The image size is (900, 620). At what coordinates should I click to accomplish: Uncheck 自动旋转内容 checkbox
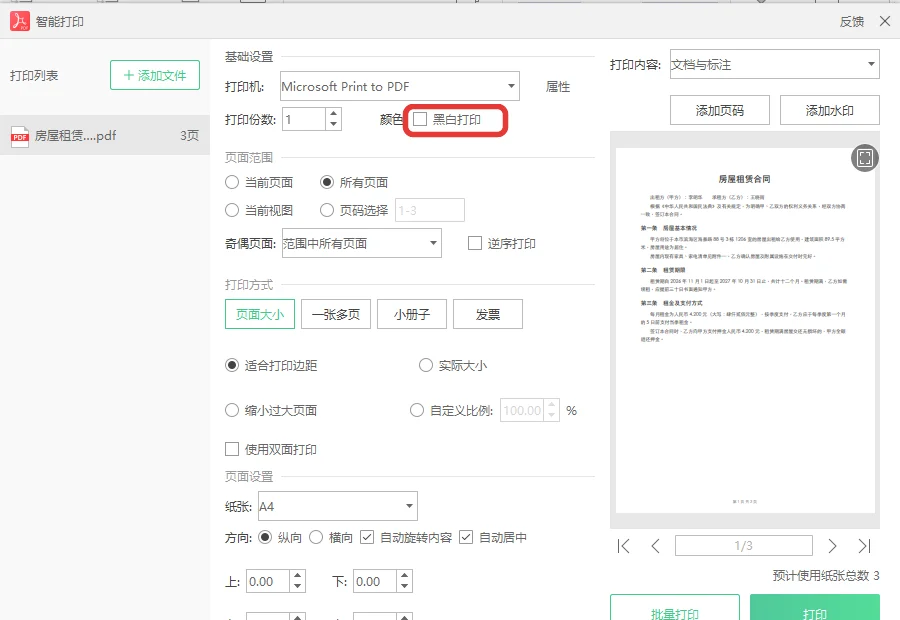tap(367, 537)
